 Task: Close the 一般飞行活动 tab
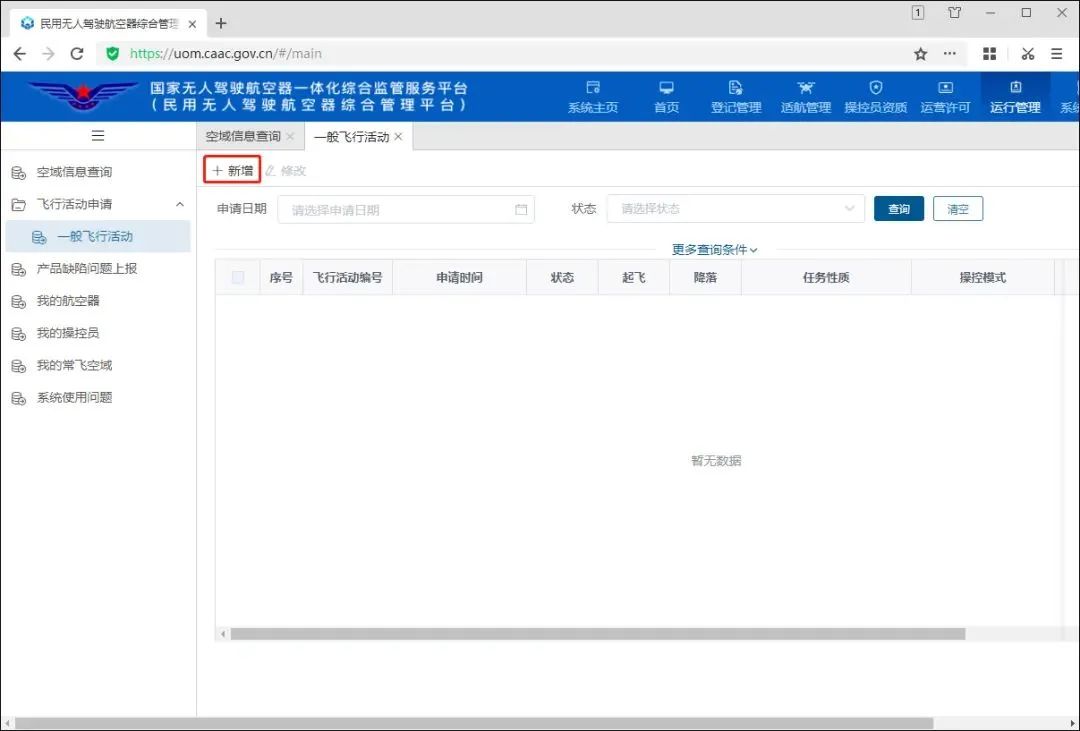399,137
